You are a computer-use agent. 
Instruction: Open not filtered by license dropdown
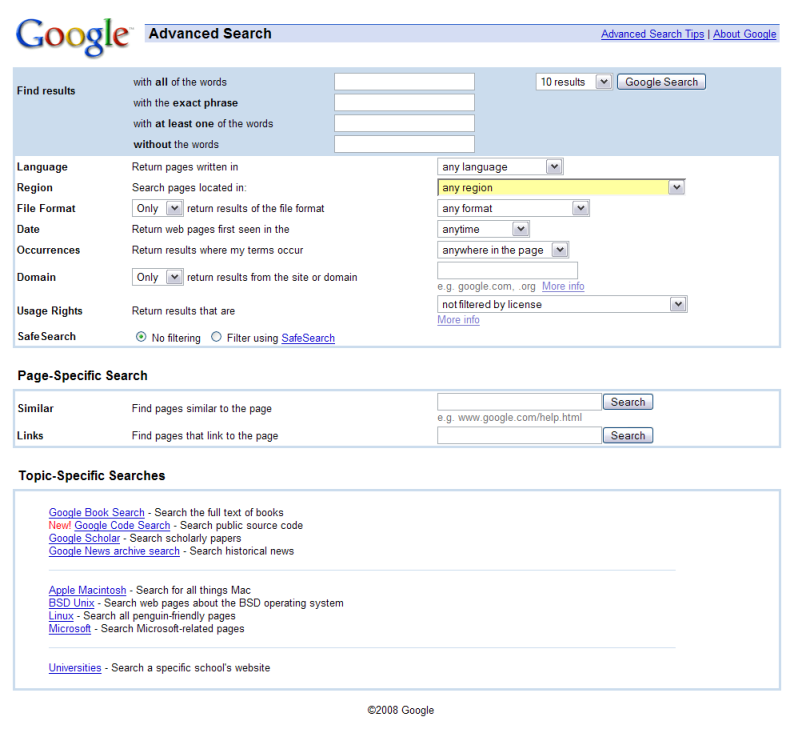pyautogui.click(x=562, y=304)
